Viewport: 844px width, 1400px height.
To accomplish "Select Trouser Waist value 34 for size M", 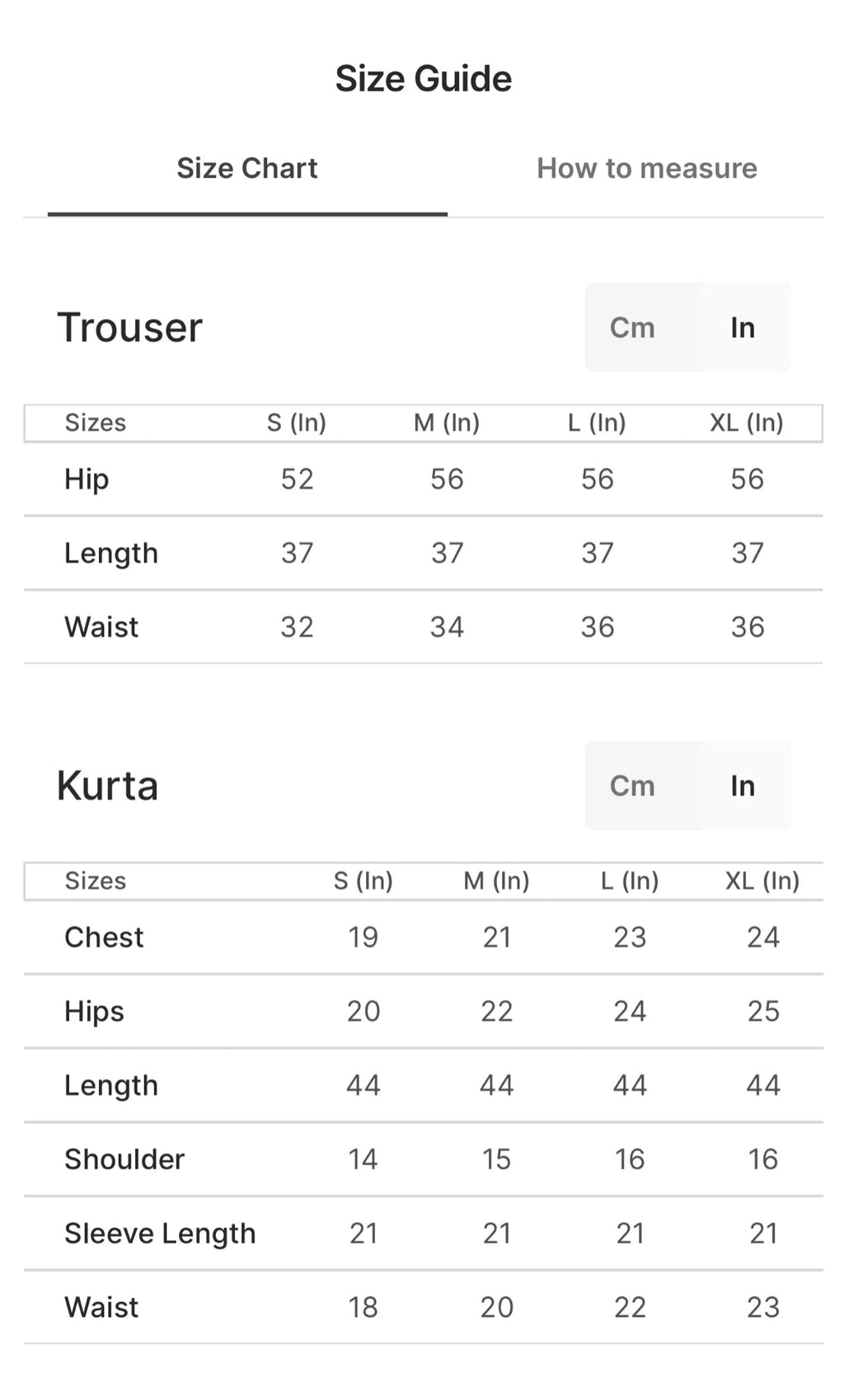I will (x=447, y=627).
